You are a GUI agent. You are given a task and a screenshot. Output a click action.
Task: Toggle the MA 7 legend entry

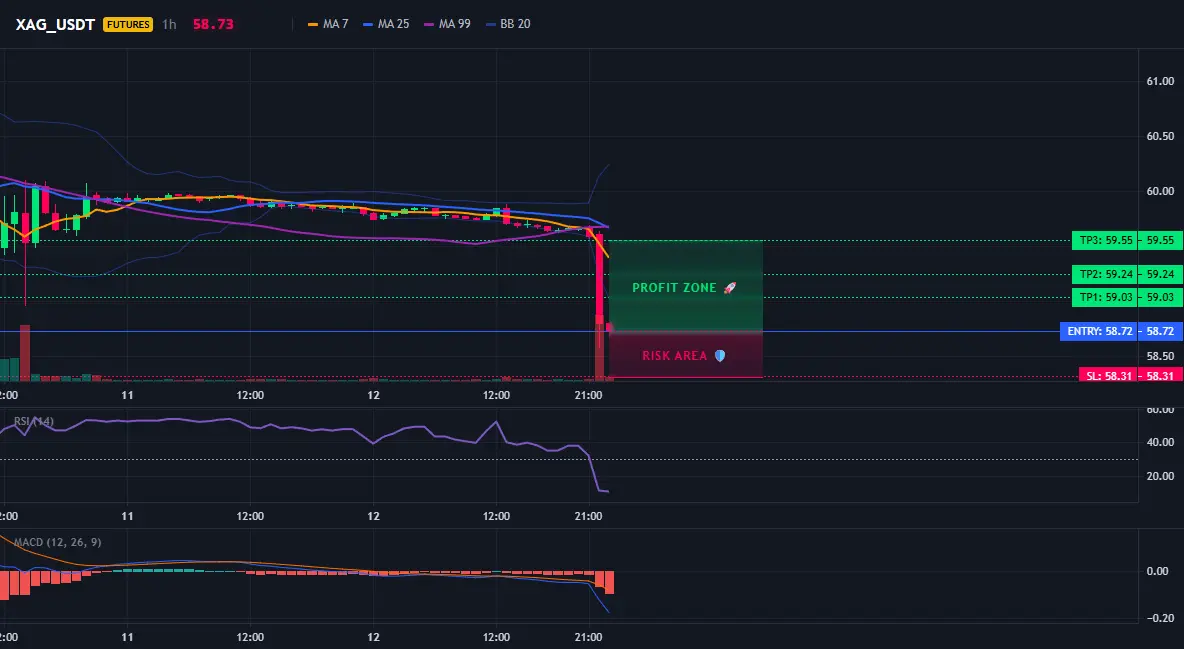(x=328, y=24)
